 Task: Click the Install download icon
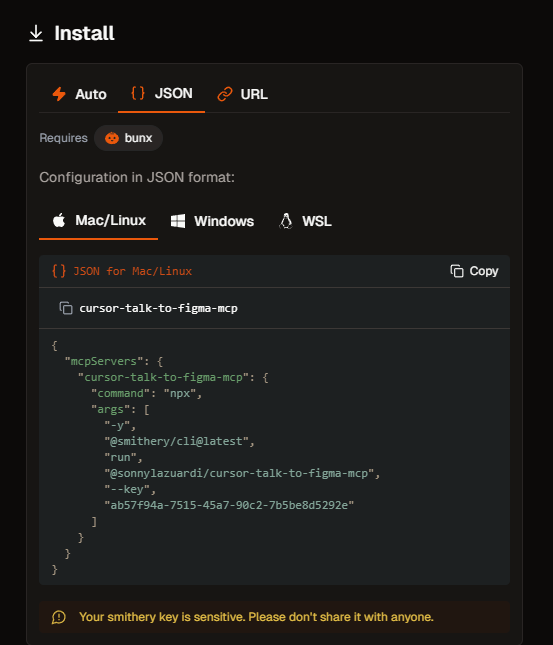[36, 33]
